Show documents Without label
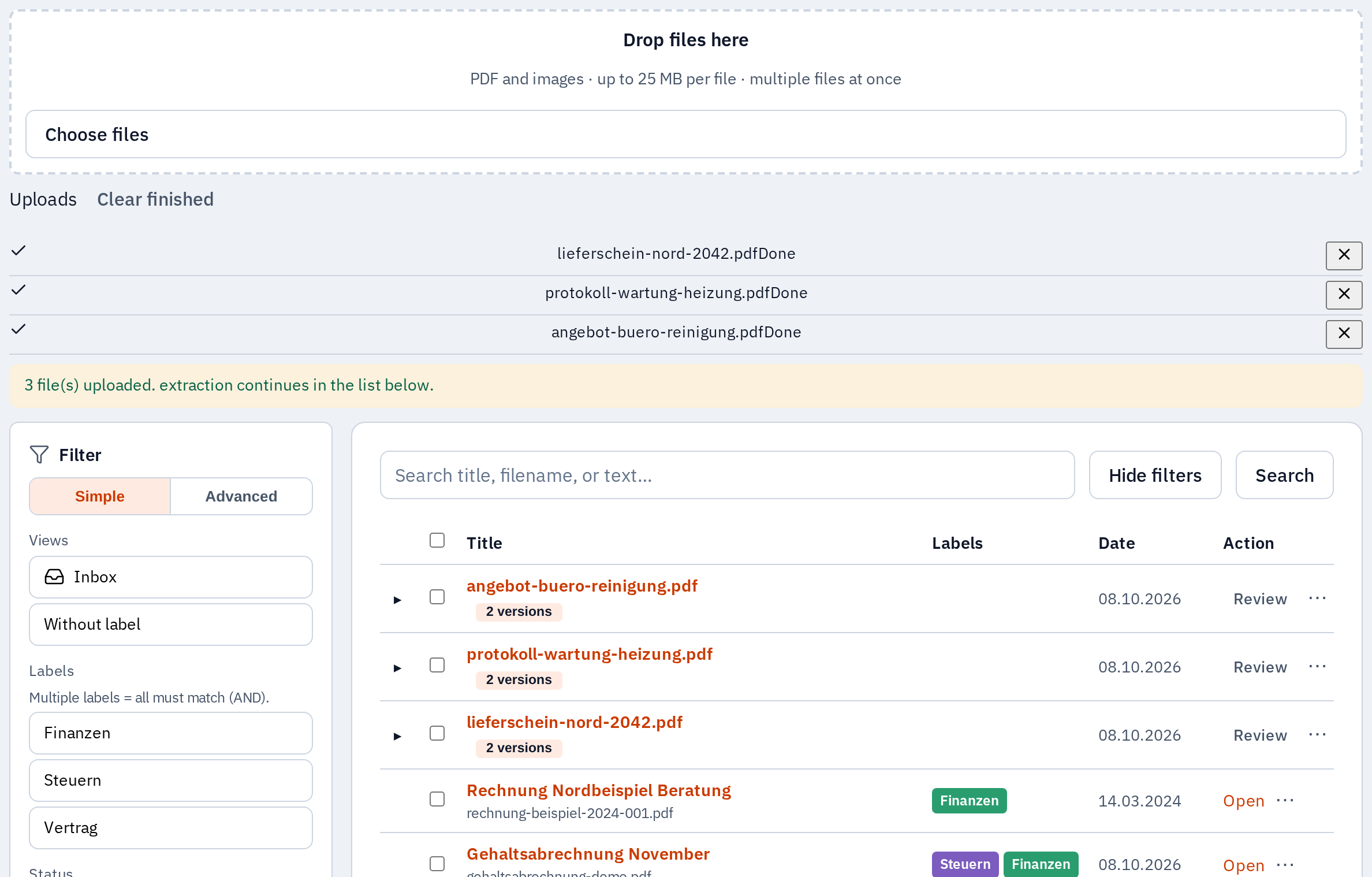1372x877 pixels. 171,624
